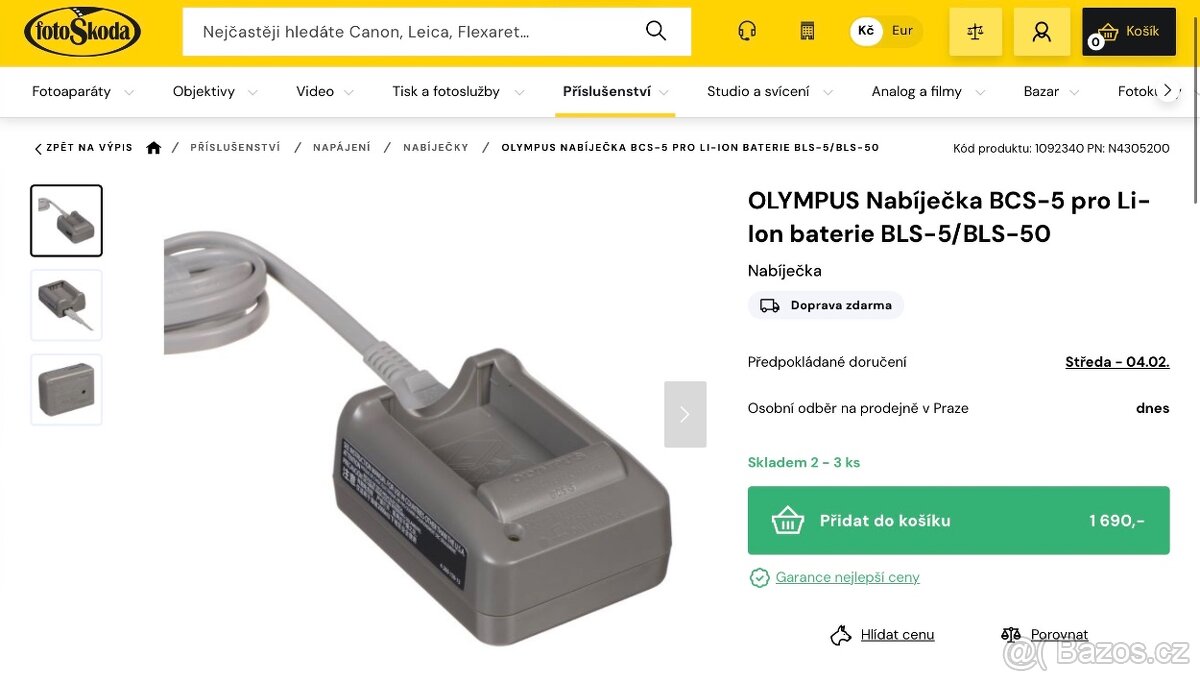This screenshot has height=681, width=1200.
Task: Select the third product thumbnail
Action: pos(66,389)
